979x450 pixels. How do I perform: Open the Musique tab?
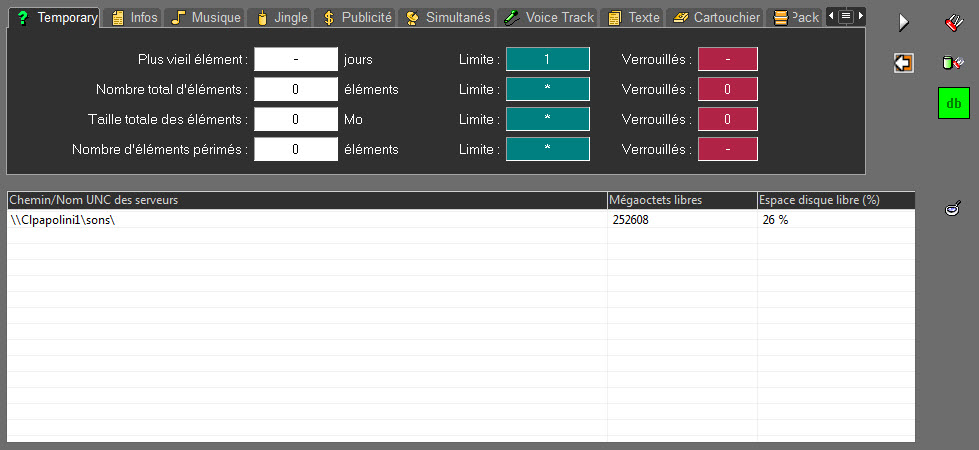point(206,17)
